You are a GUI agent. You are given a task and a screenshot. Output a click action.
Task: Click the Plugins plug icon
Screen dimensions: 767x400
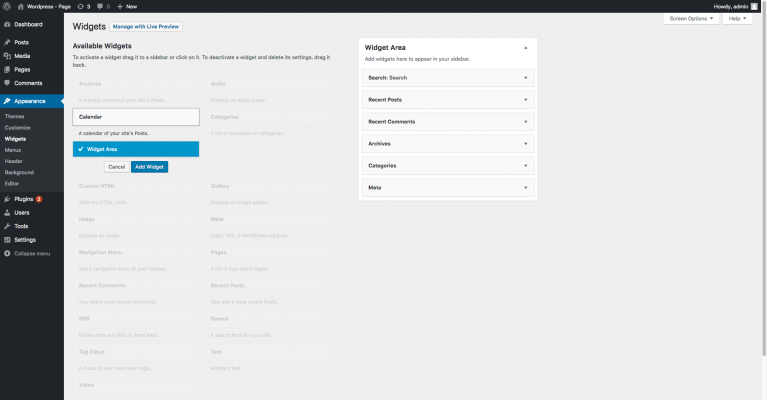[x=7, y=199]
